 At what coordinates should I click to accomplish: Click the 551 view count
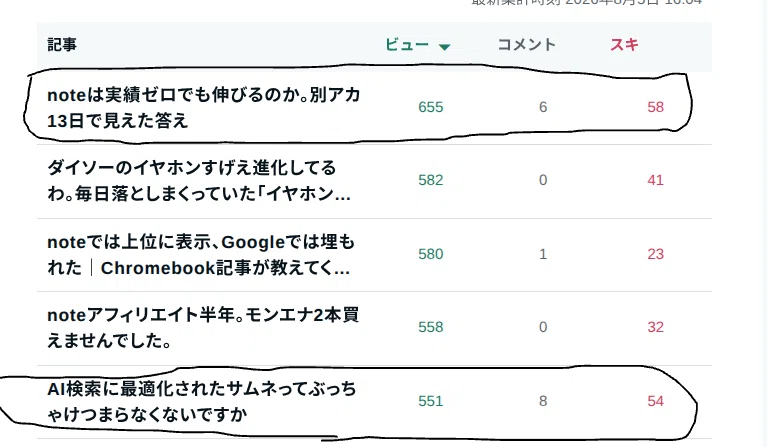coord(430,401)
